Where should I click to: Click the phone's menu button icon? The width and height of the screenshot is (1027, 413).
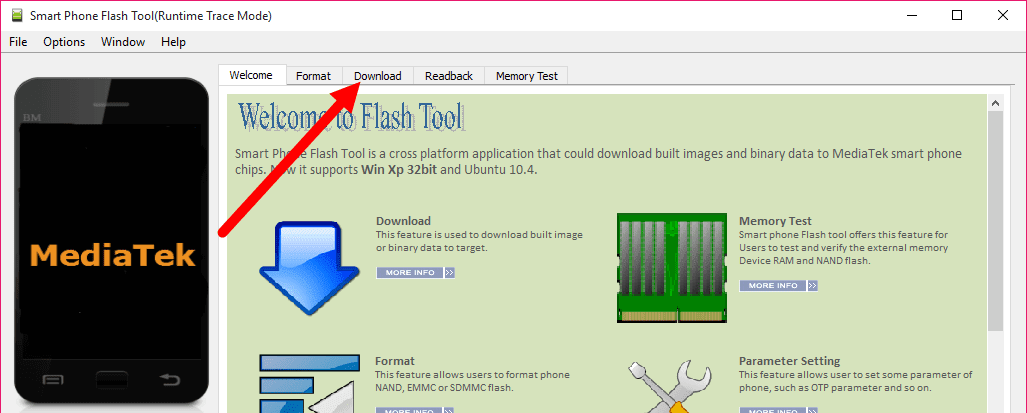tap(53, 380)
